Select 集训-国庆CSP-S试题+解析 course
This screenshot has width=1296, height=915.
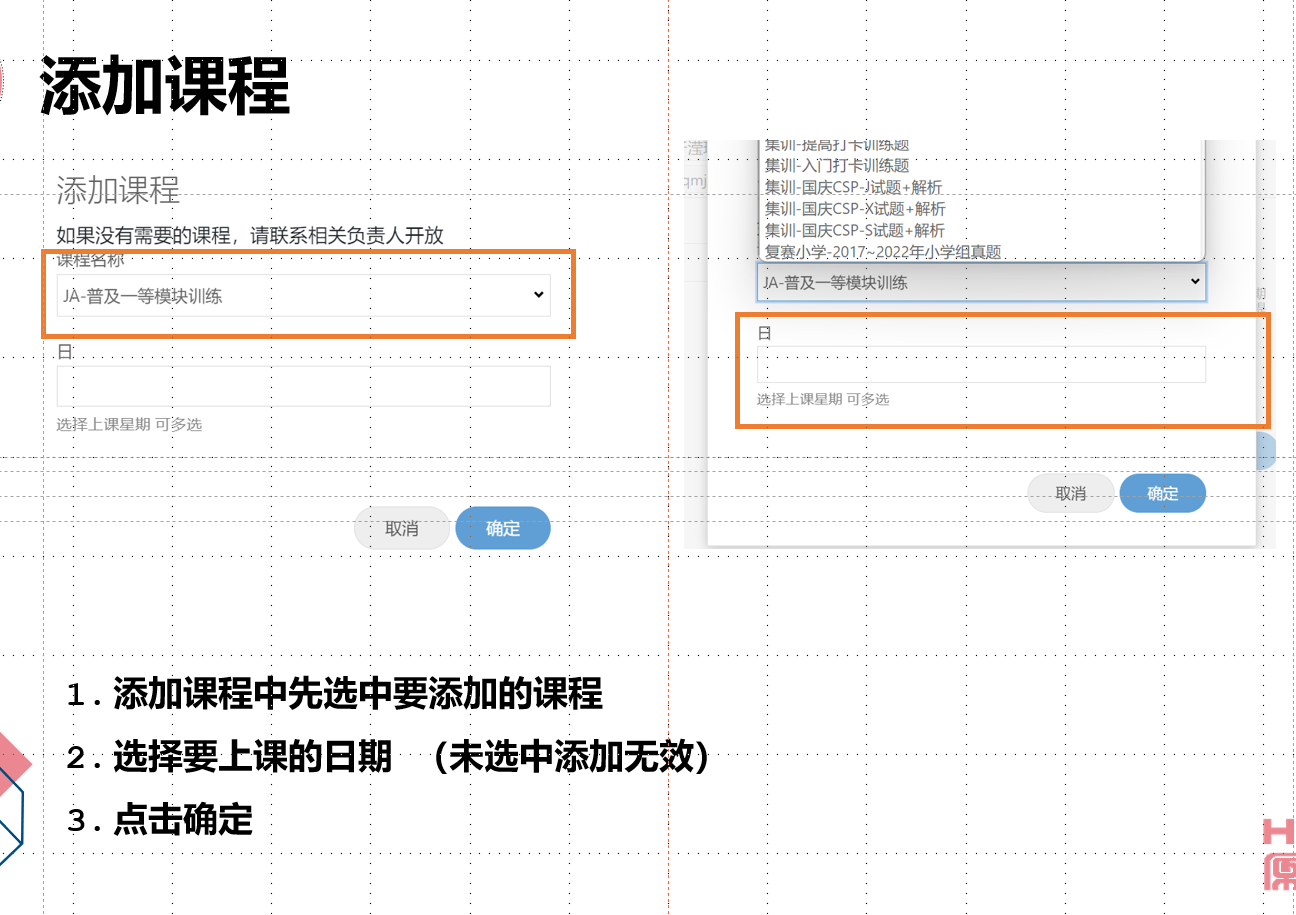coord(854,231)
